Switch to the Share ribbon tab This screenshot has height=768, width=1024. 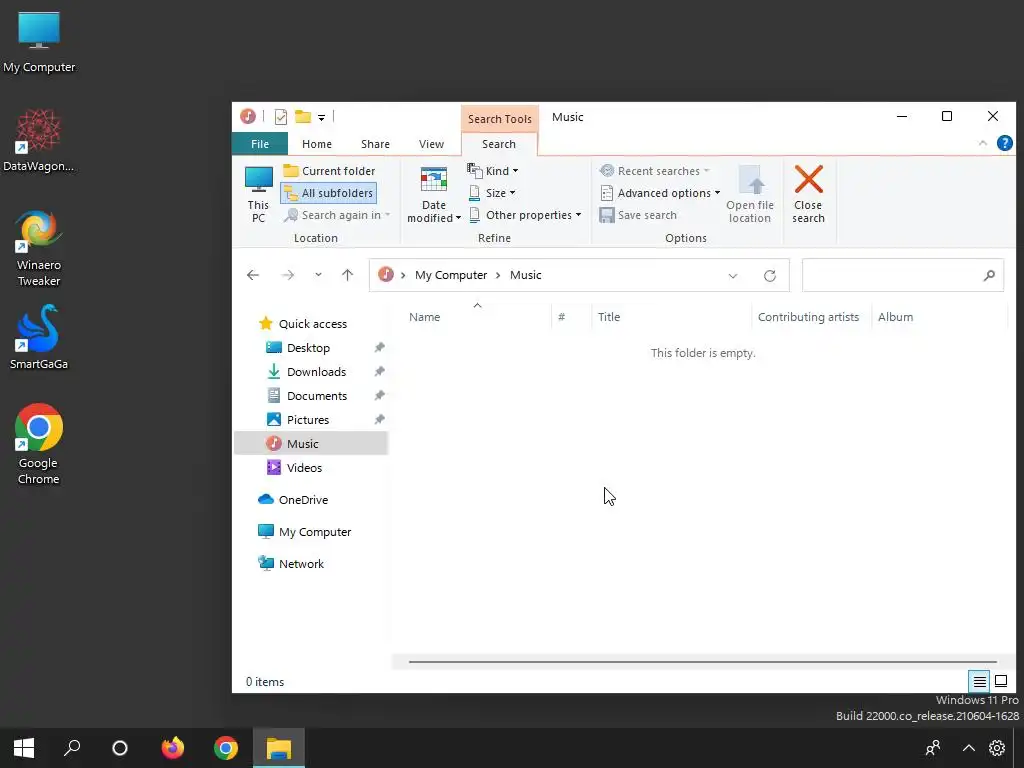pos(376,144)
